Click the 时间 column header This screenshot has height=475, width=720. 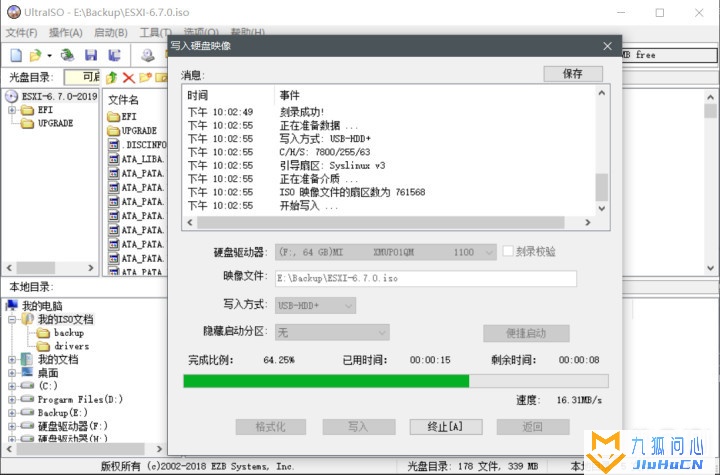pyautogui.click(x=197, y=95)
